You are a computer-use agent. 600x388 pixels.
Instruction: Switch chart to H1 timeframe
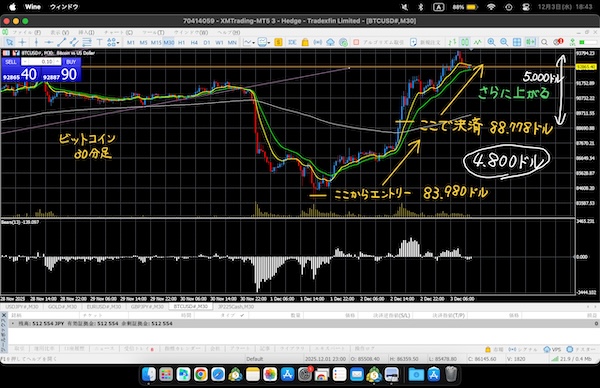[181, 42]
